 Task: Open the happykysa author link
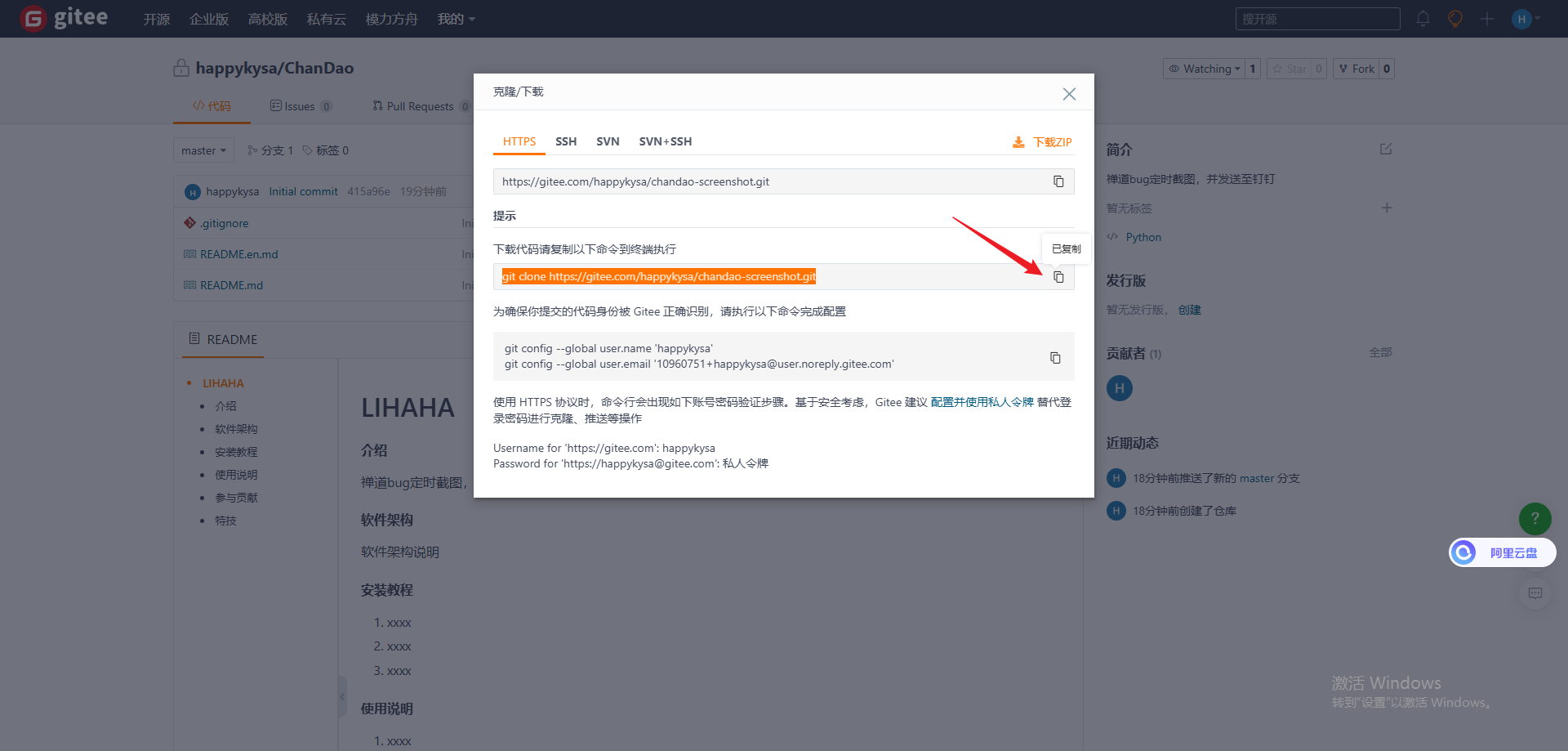(232, 191)
